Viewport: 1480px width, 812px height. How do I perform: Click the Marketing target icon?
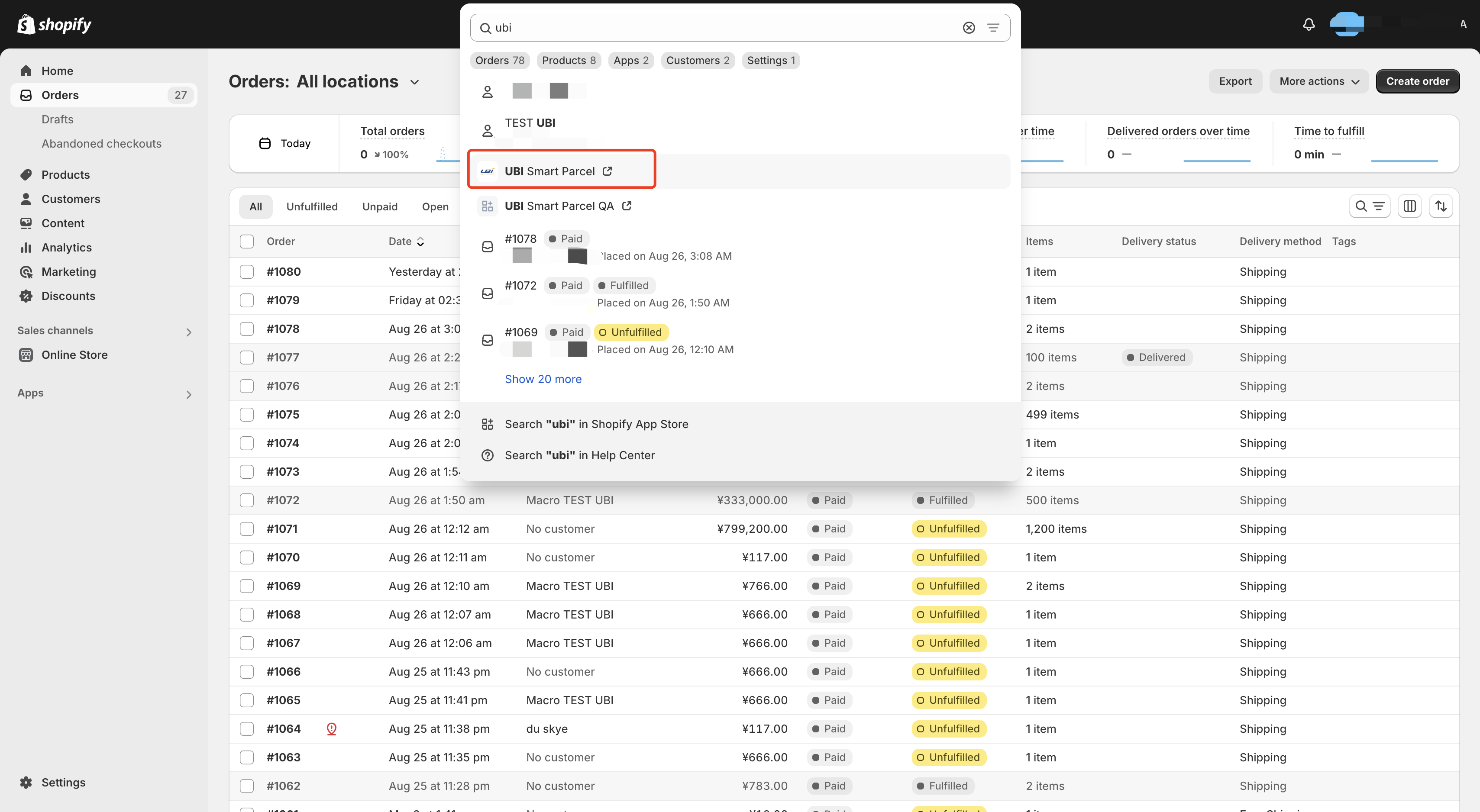click(26, 272)
